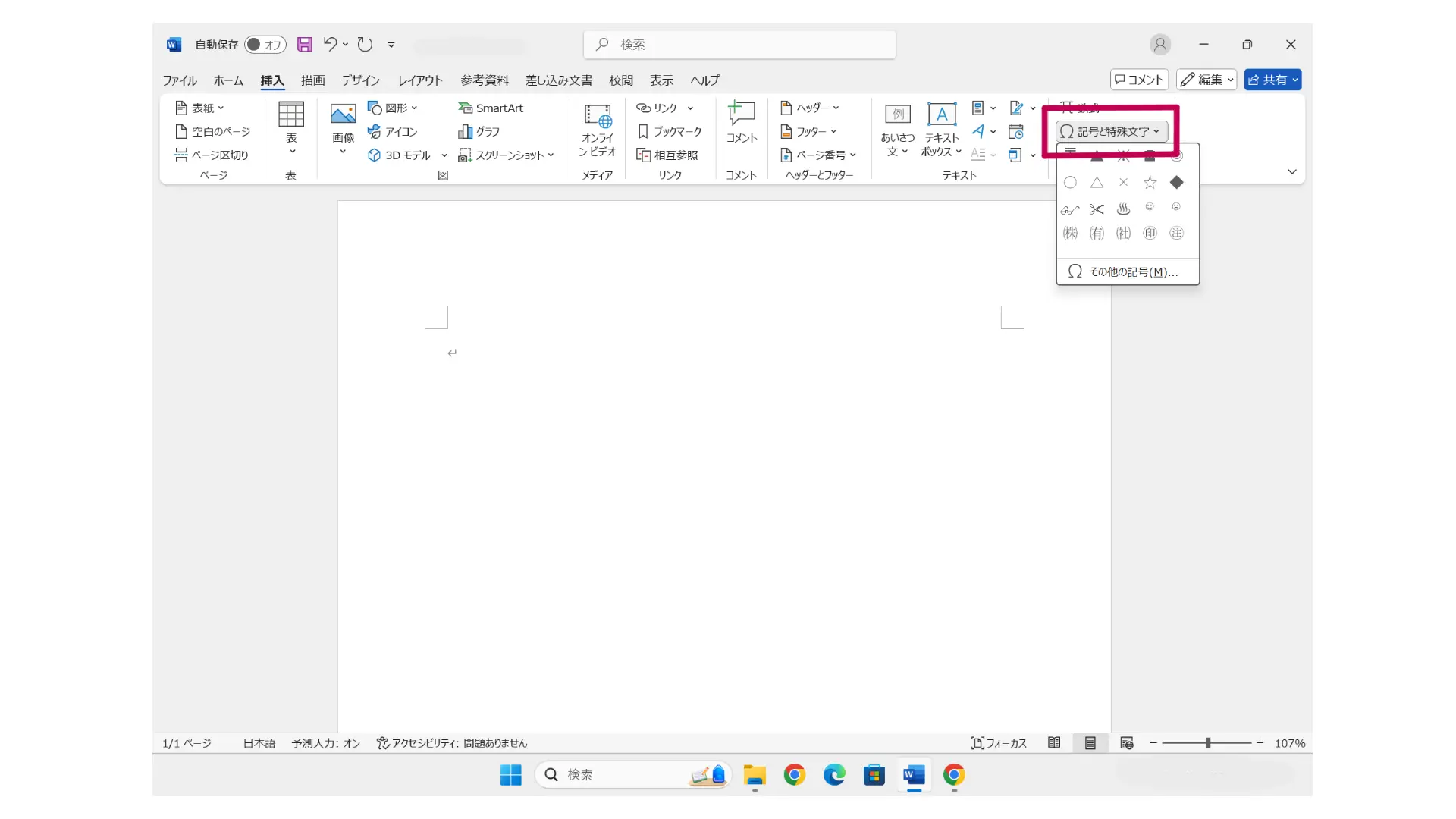Insert date and time icon
Viewport: 1456px width, 819px height.
coord(1016,132)
